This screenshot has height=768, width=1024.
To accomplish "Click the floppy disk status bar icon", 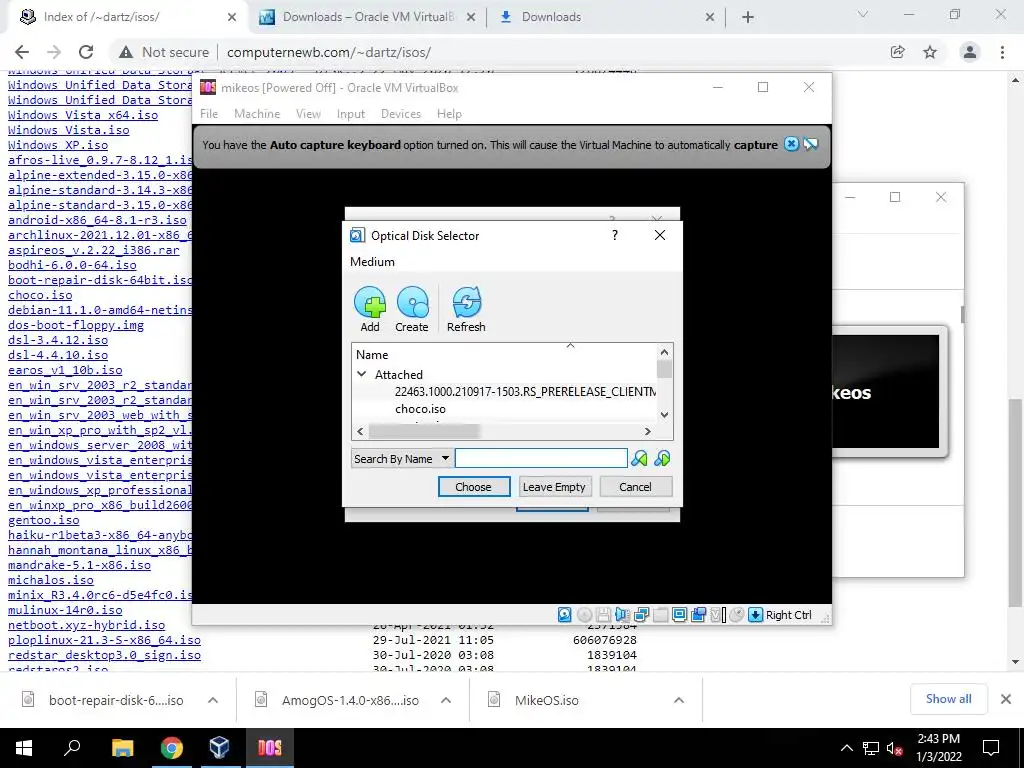I will pos(603,615).
